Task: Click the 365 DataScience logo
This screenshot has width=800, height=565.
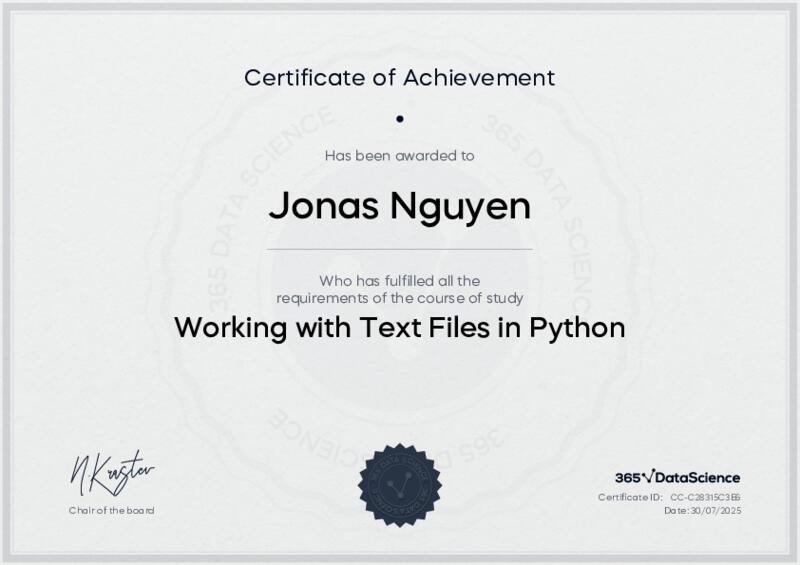Action: (677, 478)
